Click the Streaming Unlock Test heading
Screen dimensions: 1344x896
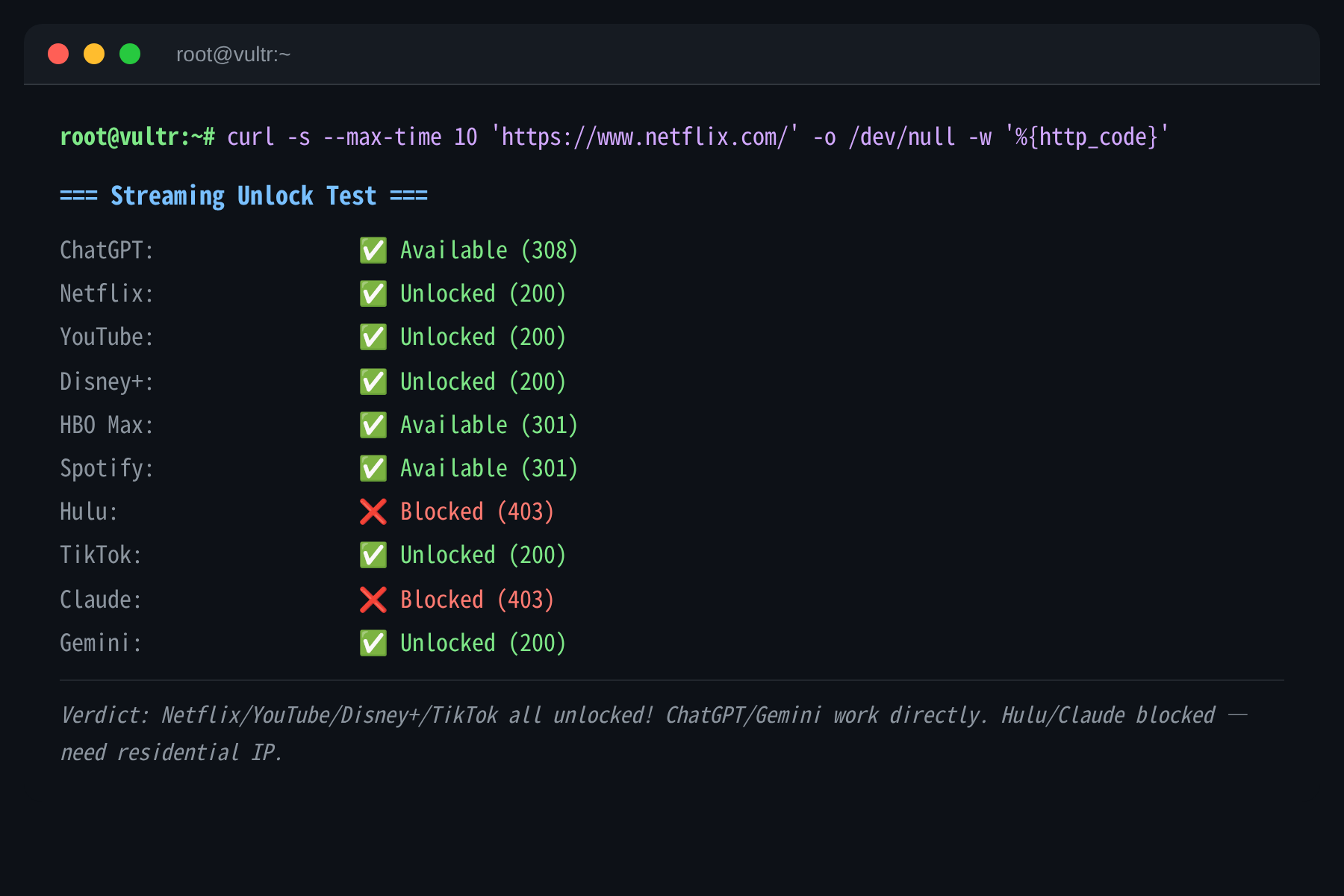pyautogui.click(x=243, y=196)
